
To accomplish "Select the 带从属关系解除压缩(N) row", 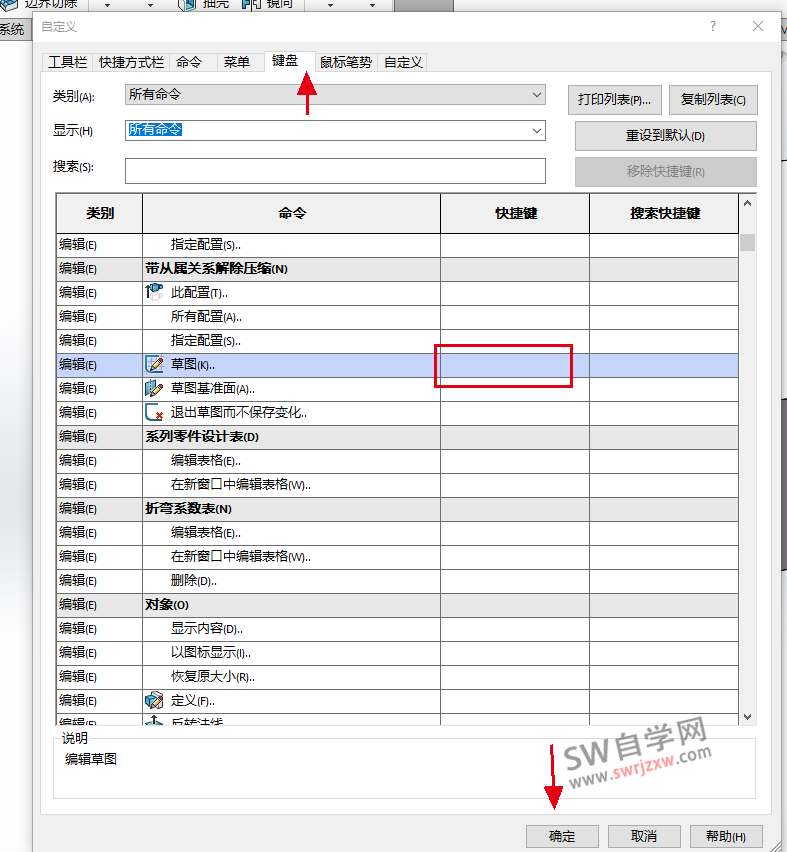I will tap(397, 268).
